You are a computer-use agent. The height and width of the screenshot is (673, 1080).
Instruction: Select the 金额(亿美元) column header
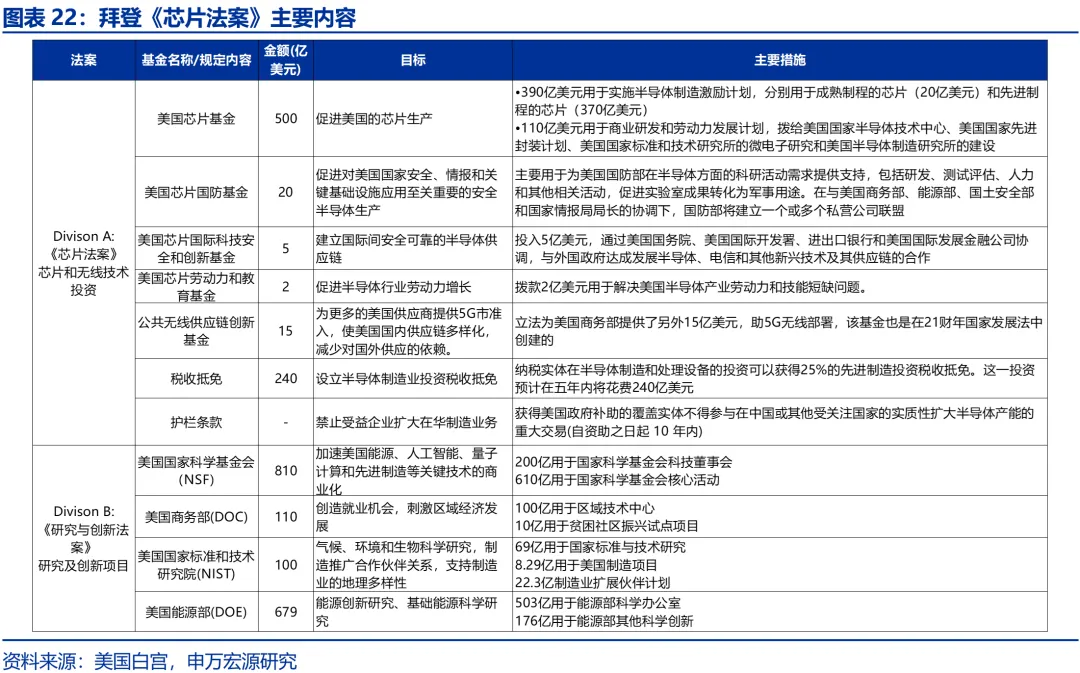click(285, 60)
